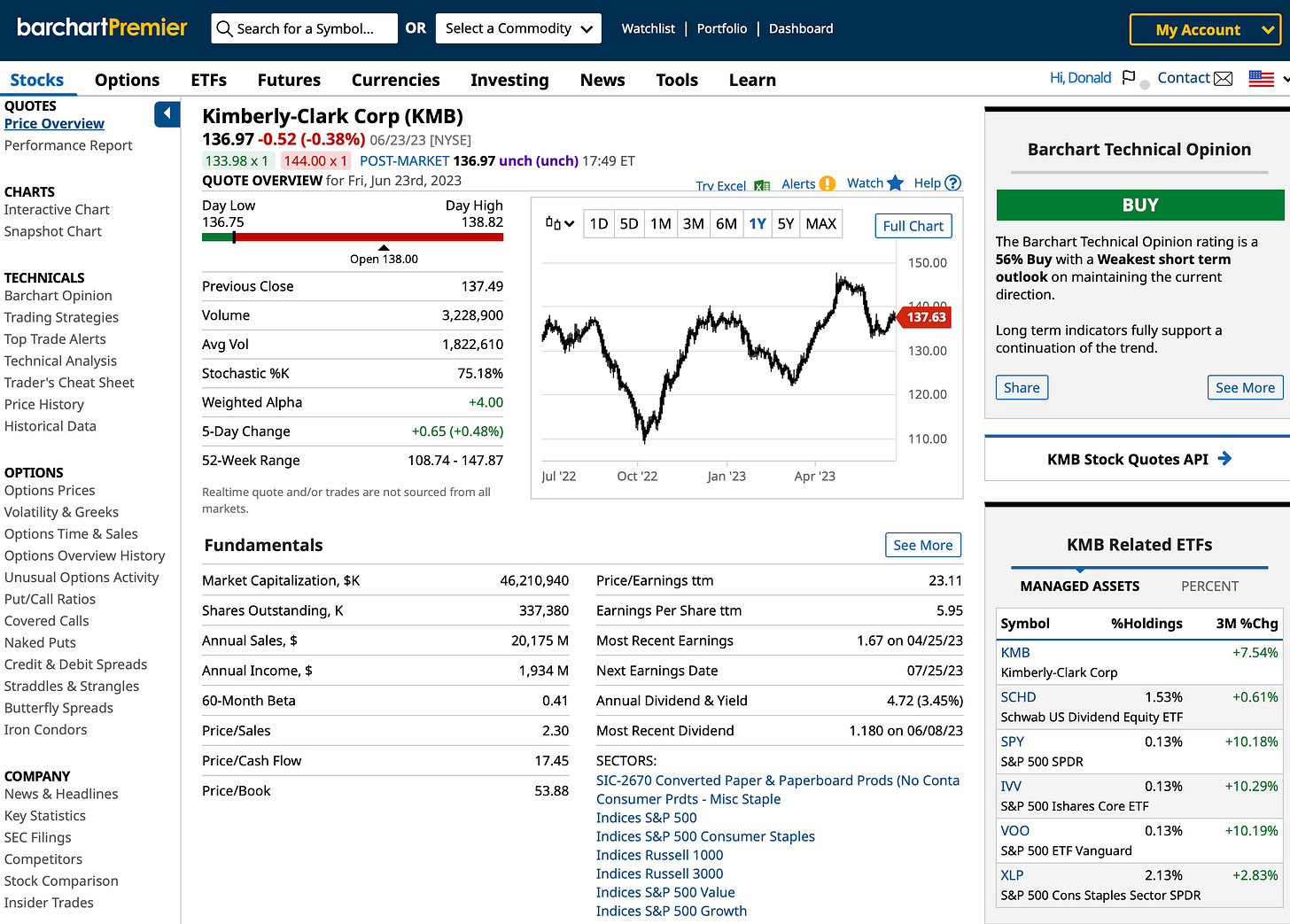Open the ETFs main menu

click(209, 80)
